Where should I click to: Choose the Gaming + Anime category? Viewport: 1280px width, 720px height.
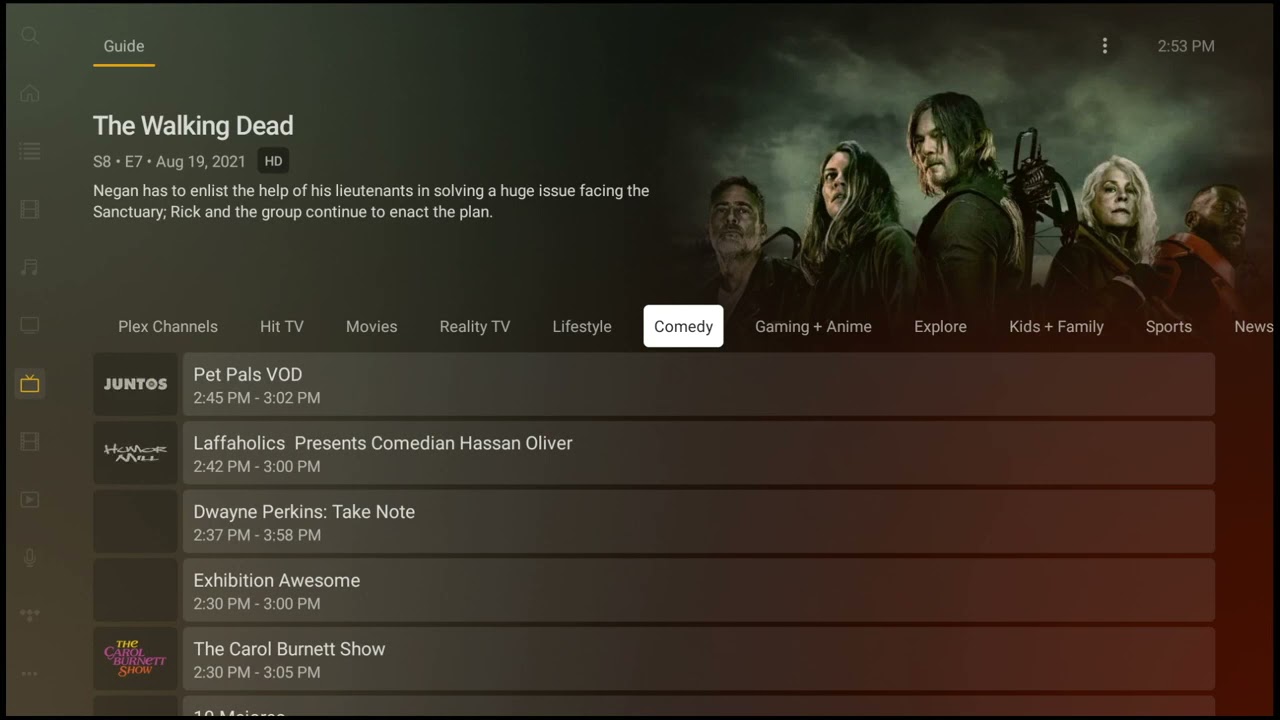coord(813,326)
